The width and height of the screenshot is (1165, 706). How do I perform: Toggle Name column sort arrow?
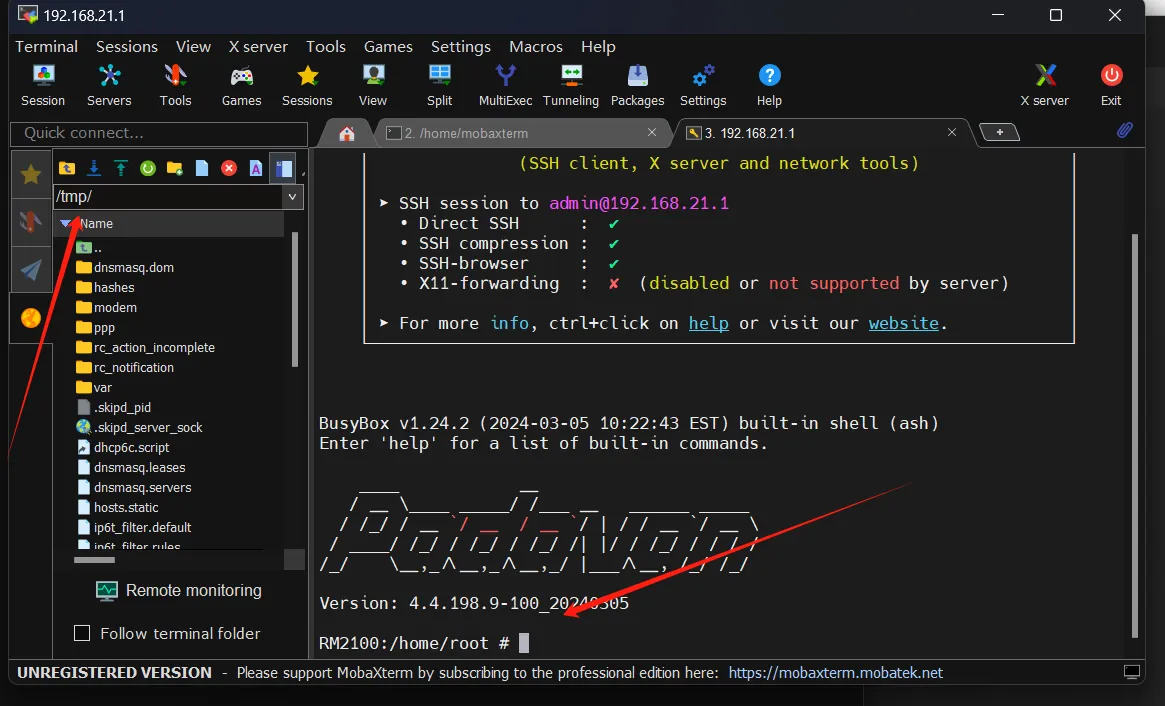tap(65, 223)
